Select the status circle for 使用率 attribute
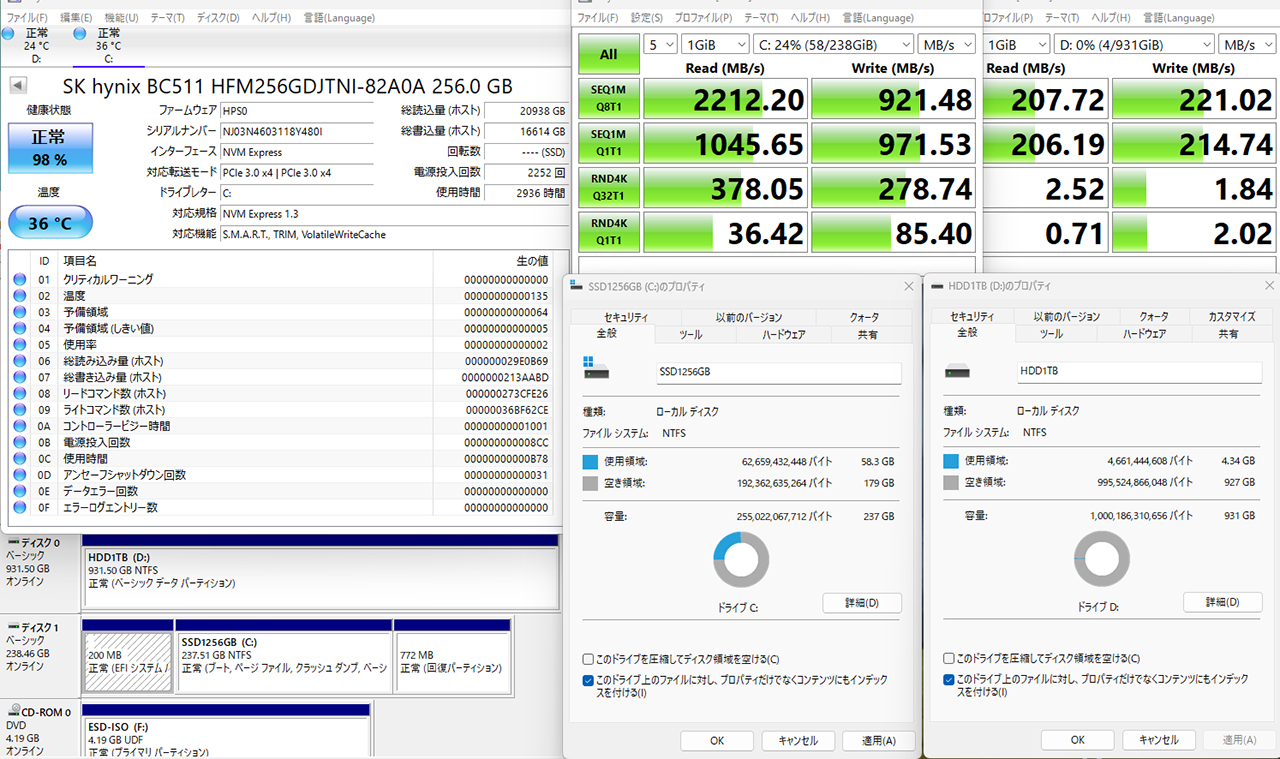This screenshot has height=759, width=1280. point(19,345)
